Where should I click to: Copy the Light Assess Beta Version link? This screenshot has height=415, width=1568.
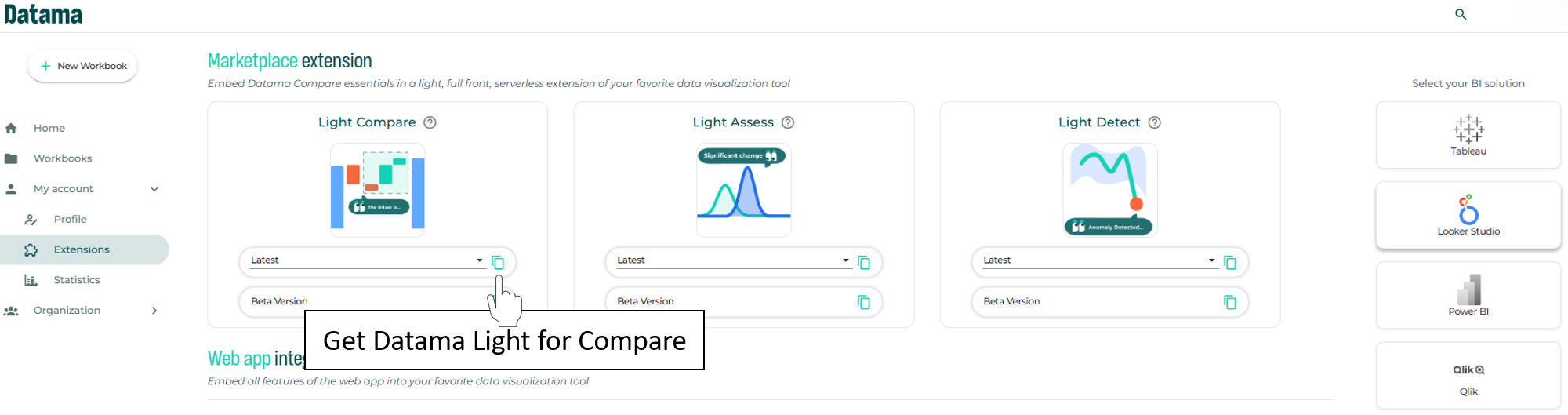[864, 302]
